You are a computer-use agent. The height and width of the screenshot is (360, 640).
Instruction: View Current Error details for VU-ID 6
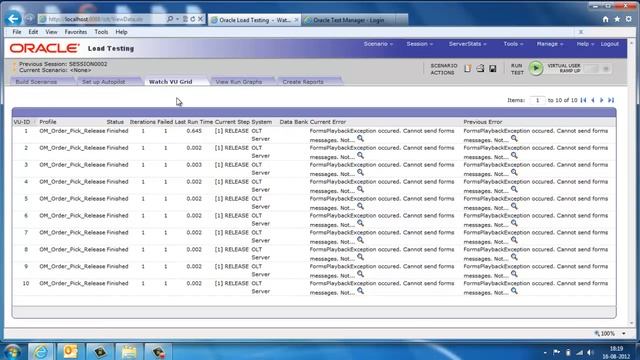coord(360,223)
